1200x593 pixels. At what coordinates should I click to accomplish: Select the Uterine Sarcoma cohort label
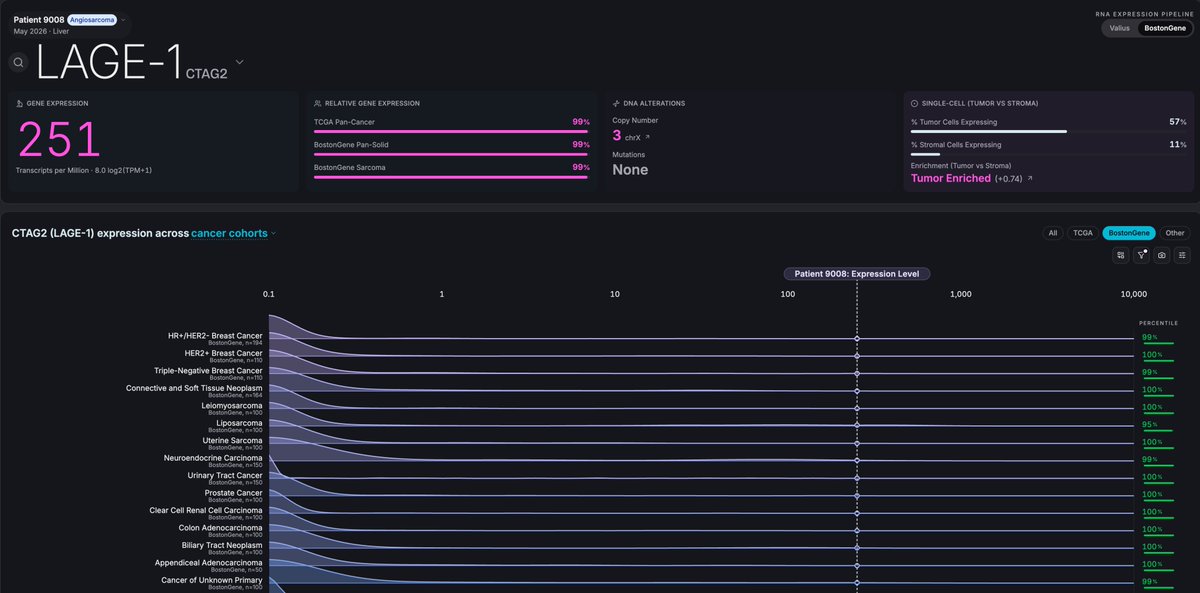232,441
